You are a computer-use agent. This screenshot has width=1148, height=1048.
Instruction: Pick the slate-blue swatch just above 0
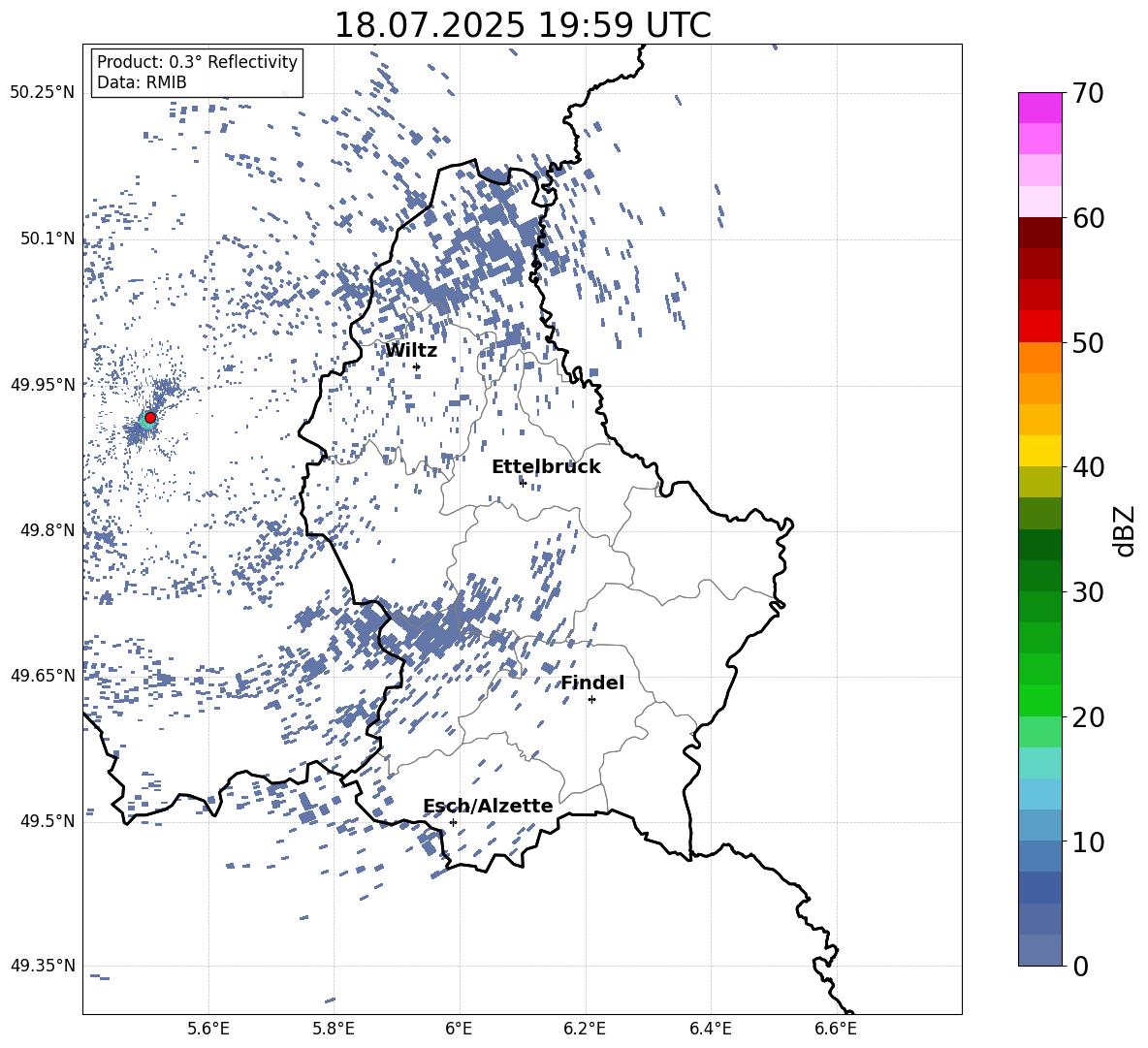1039,950
